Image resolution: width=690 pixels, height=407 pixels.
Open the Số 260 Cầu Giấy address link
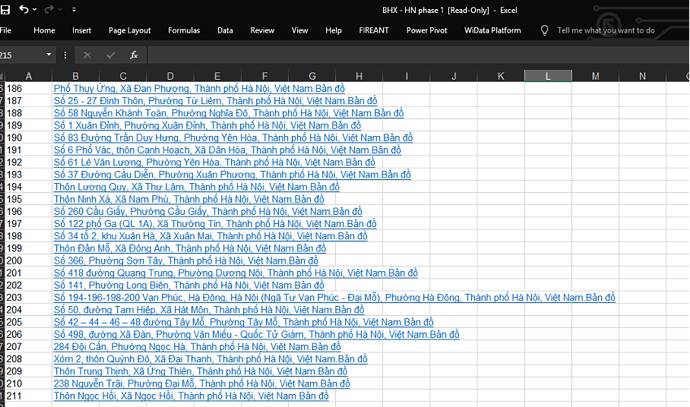[x=208, y=212]
